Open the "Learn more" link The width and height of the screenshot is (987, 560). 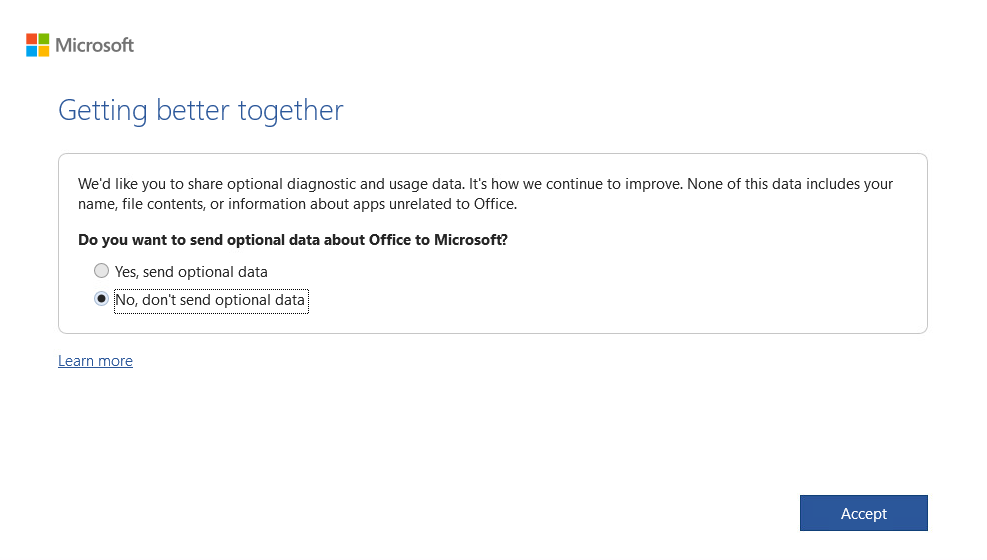coord(95,361)
